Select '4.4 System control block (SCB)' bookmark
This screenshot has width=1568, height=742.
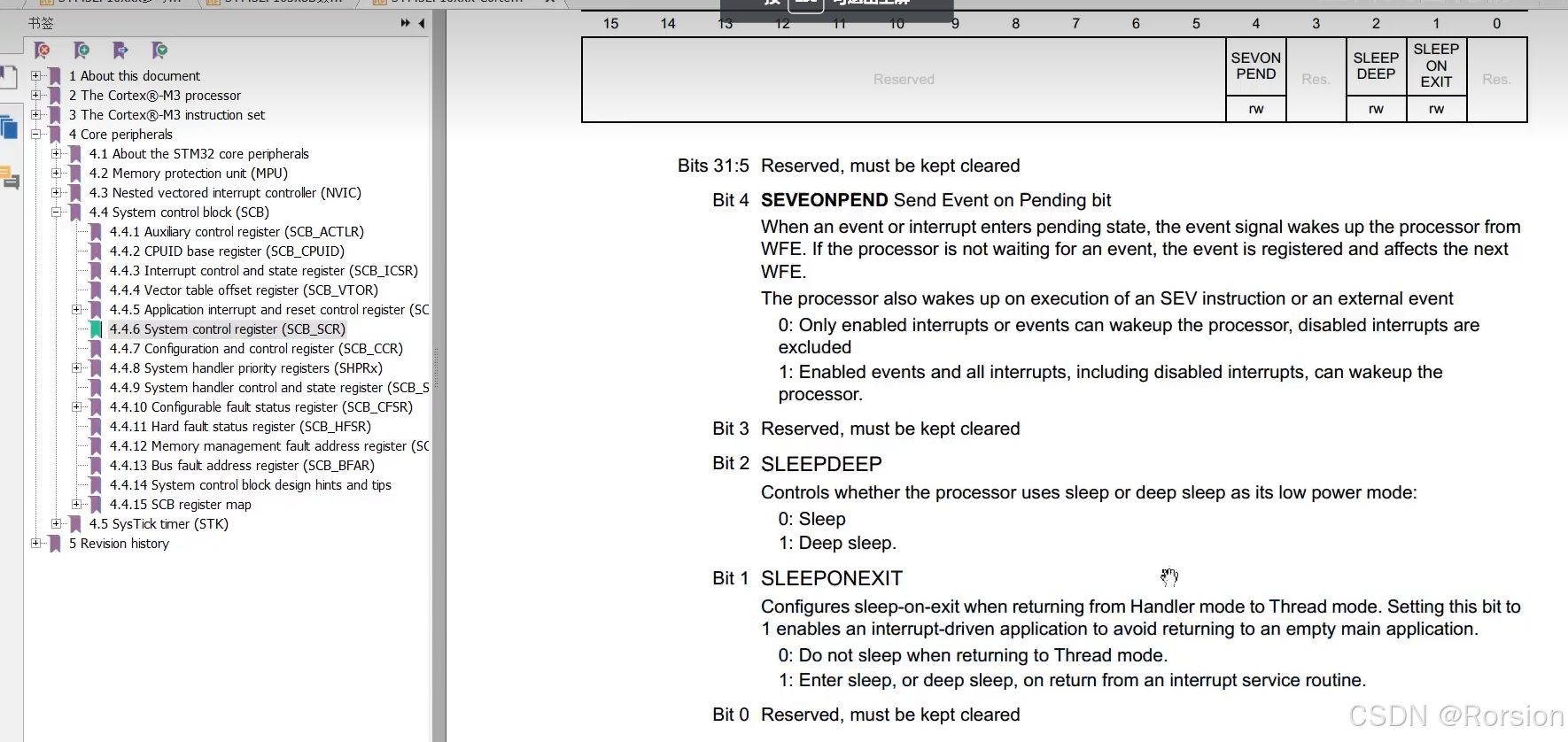pos(179,213)
